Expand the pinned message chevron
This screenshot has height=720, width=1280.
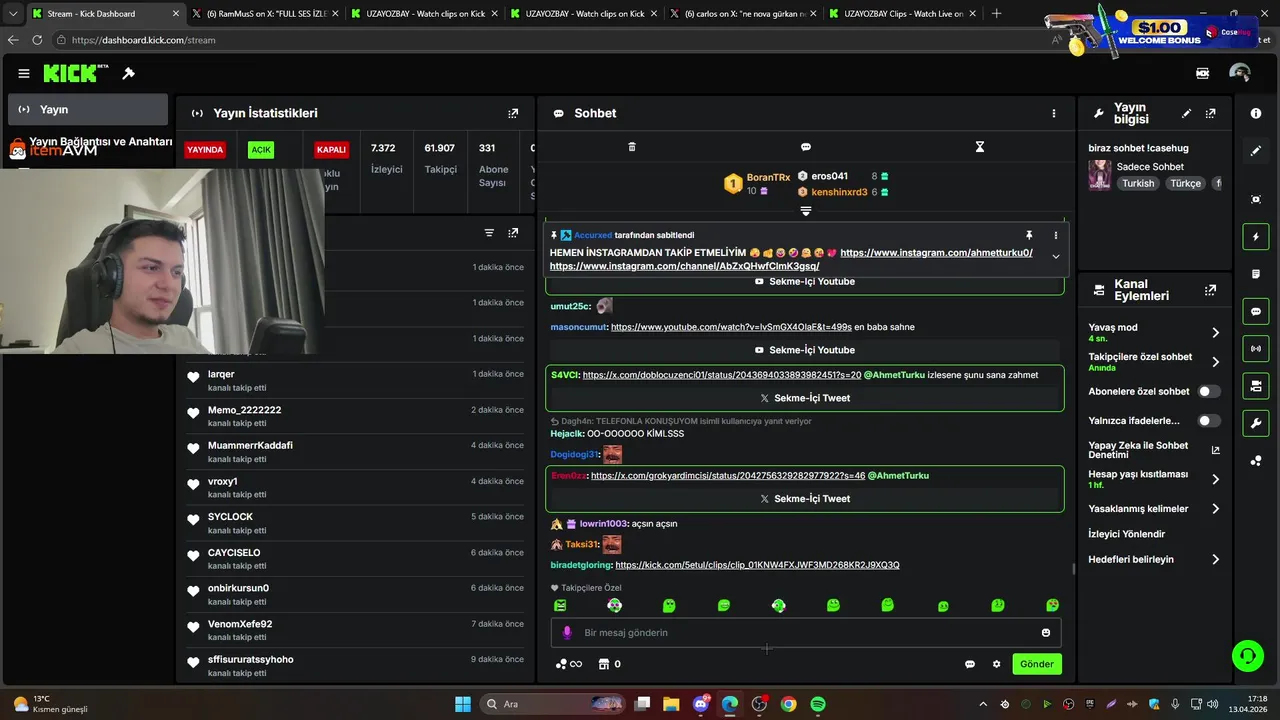(1055, 257)
